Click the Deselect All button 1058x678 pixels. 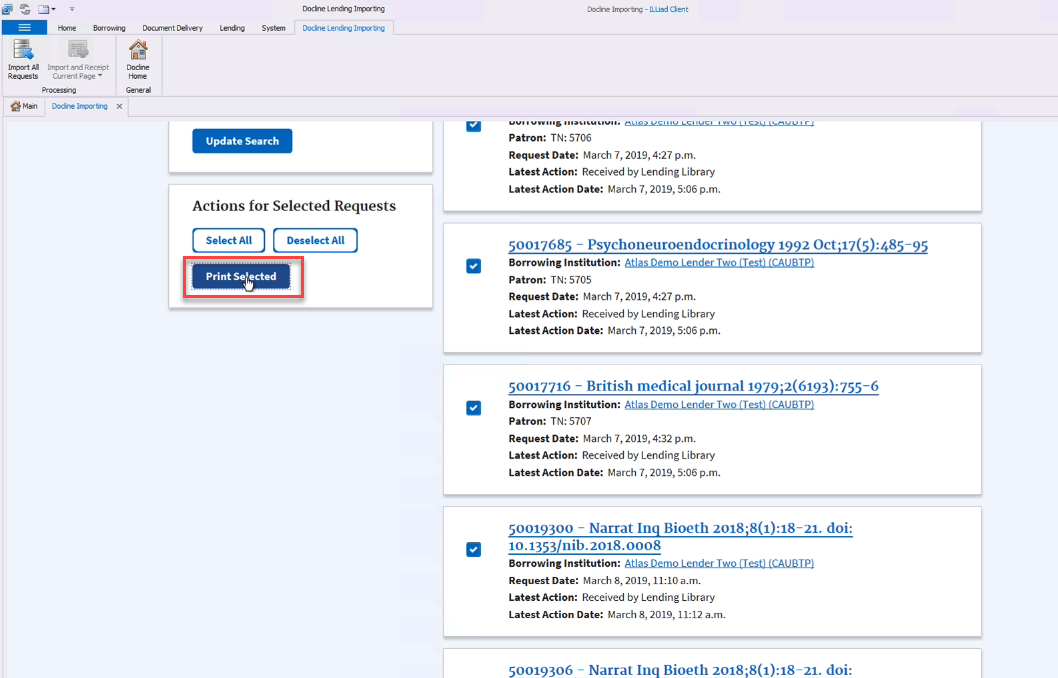pos(315,240)
